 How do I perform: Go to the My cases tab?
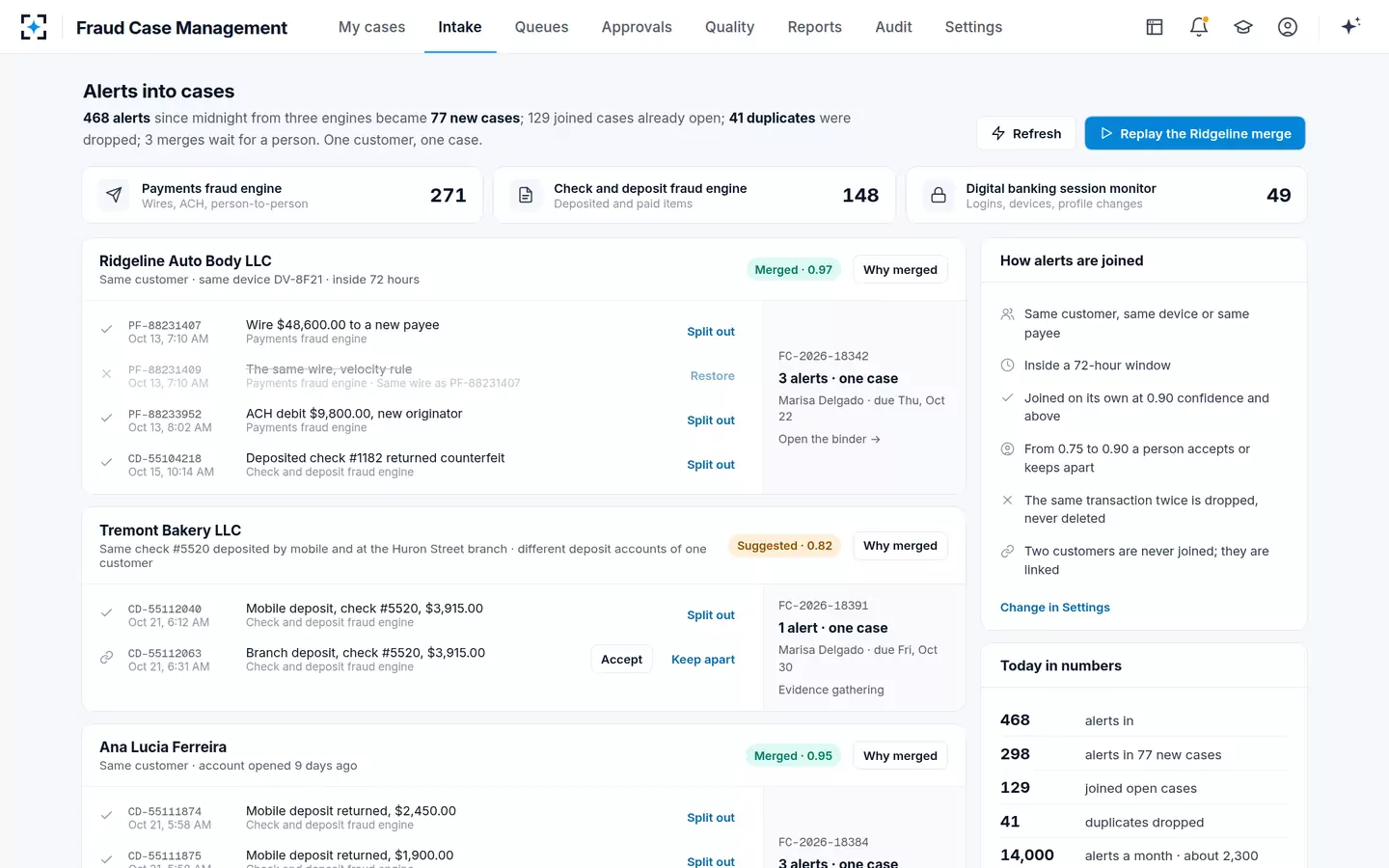pyautogui.click(x=371, y=27)
